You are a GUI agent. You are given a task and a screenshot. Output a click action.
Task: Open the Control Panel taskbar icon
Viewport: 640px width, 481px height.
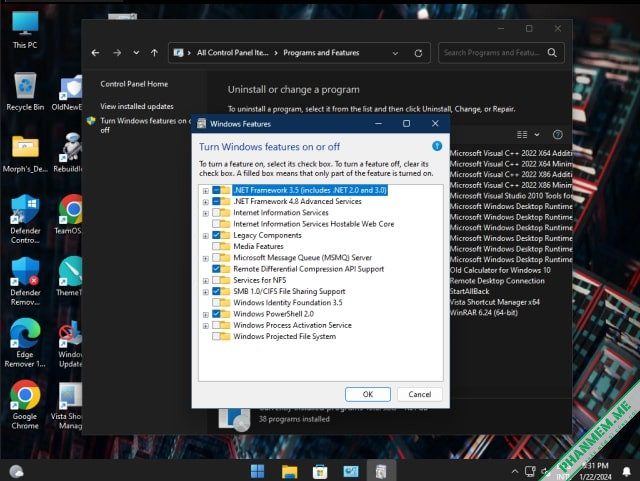(351, 472)
